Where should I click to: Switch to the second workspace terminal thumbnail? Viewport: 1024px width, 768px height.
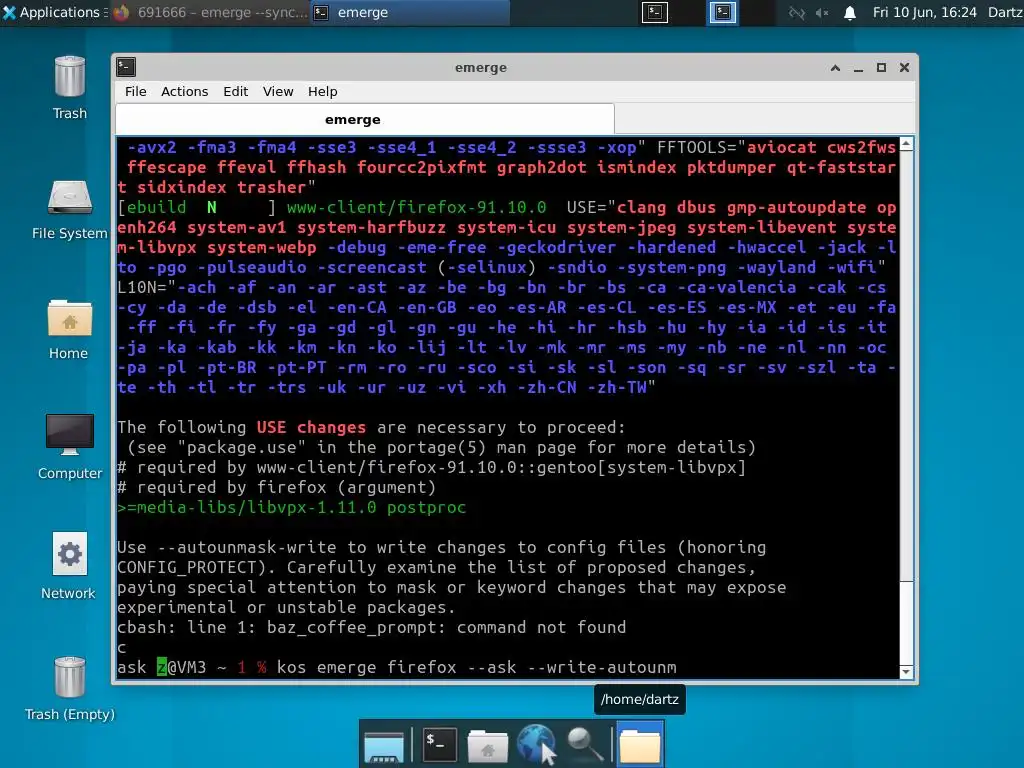click(x=723, y=12)
